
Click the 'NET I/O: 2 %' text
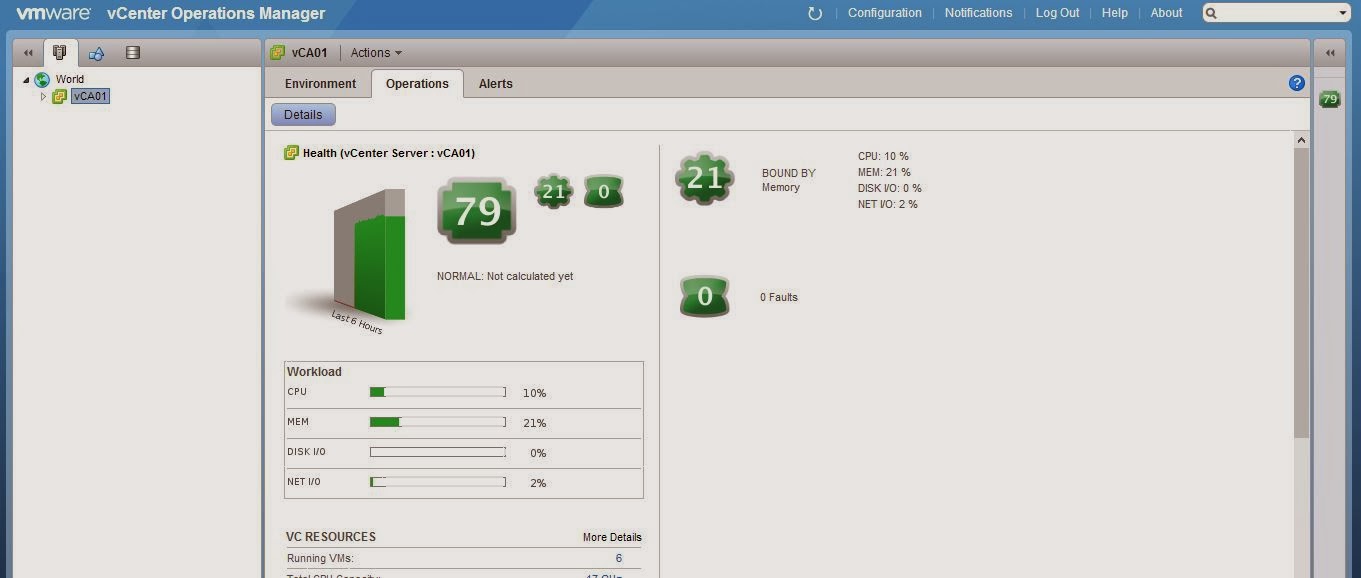tap(888, 204)
